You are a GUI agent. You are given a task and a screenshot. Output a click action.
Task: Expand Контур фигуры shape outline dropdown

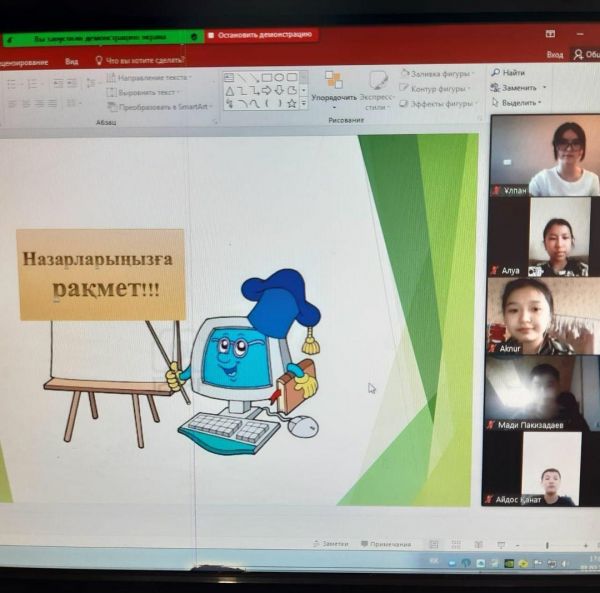pos(436,89)
